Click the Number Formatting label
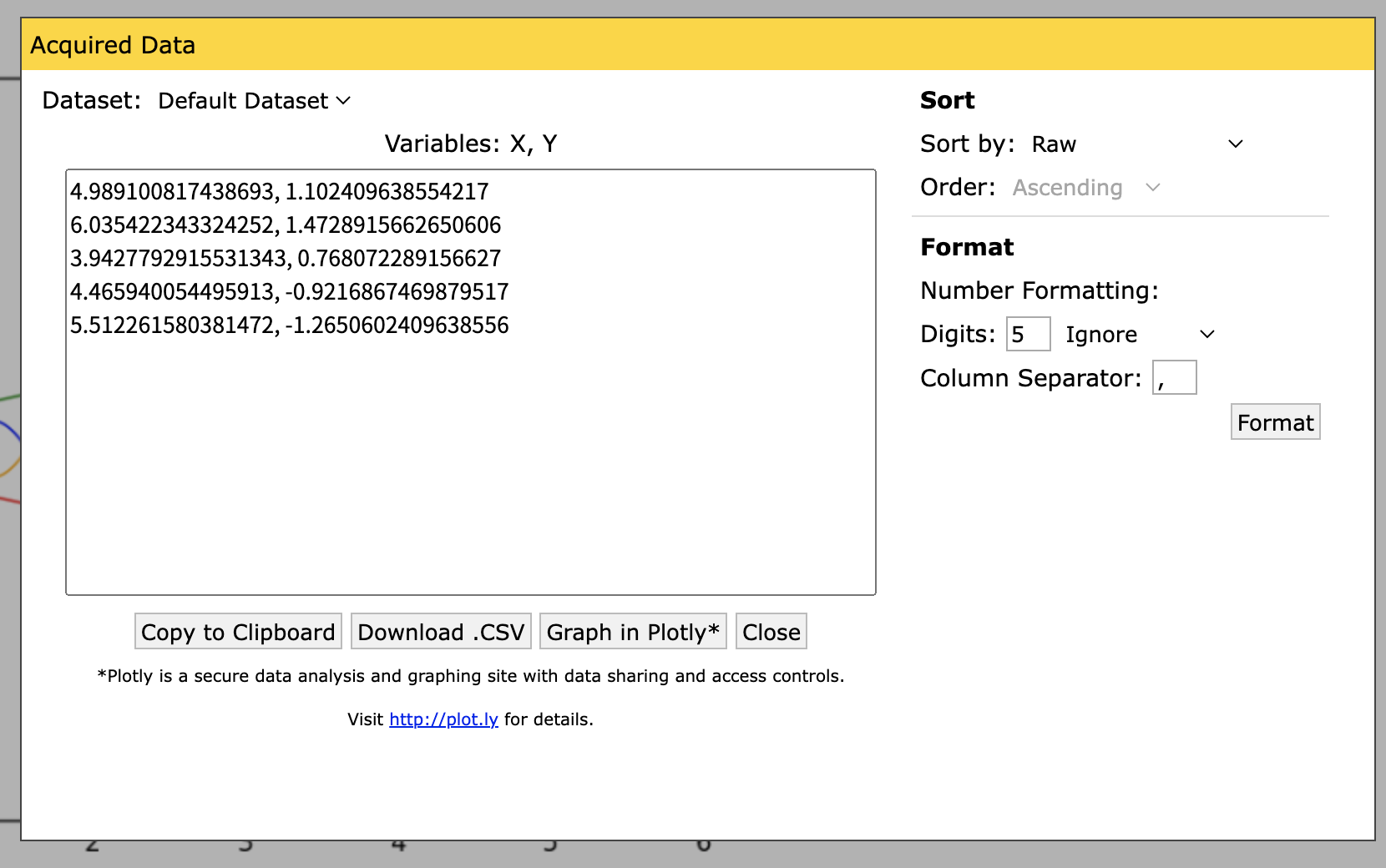1386x868 pixels. (x=1039, y=290)
